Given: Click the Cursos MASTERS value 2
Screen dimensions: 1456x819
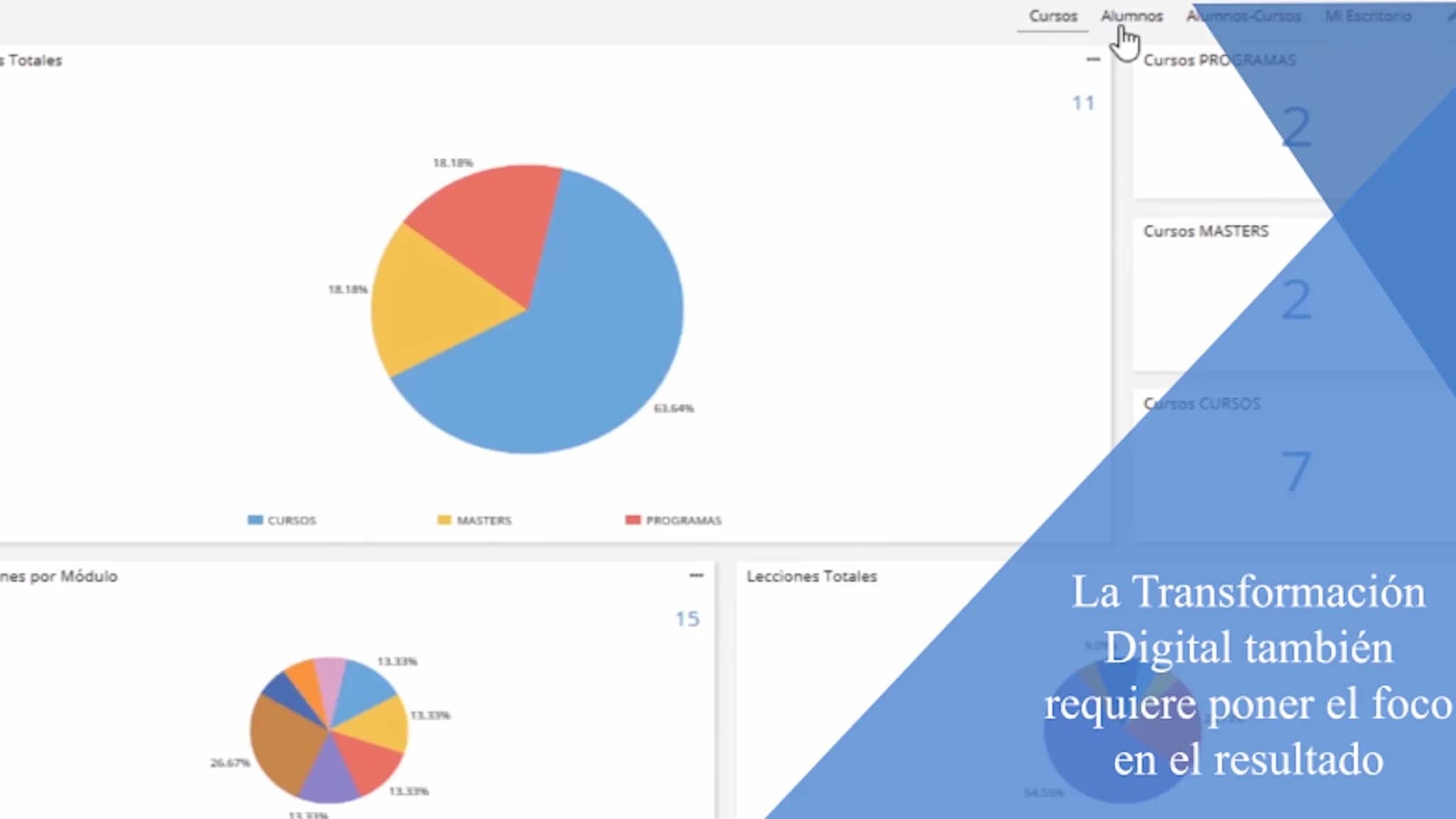Looking at the screenshot, I should [1296, 300].
